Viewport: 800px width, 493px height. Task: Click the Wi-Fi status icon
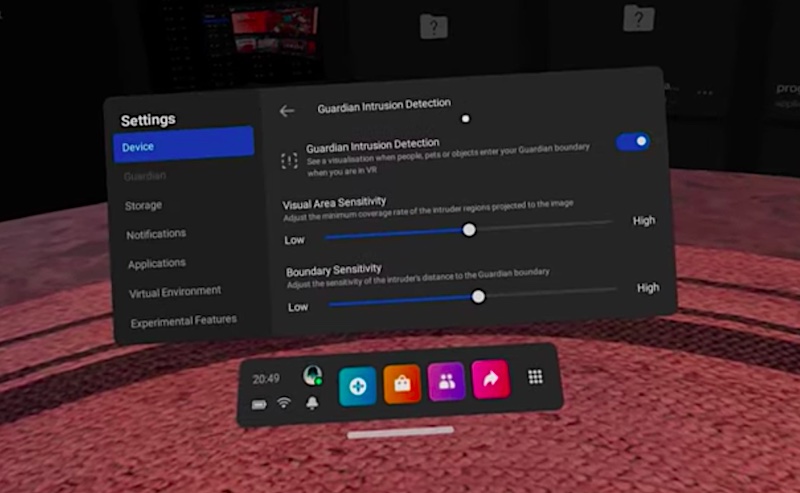click(x=284, y=403)
